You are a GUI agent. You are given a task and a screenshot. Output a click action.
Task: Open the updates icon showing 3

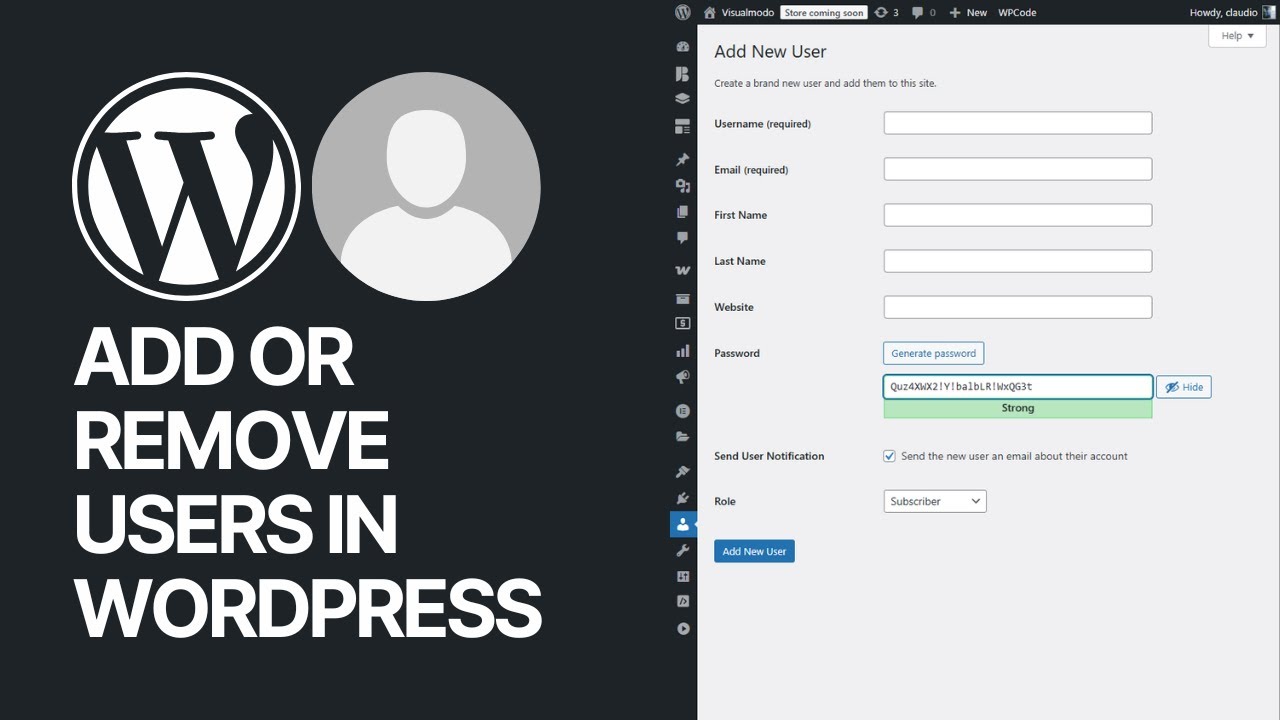tap(886, 12)
